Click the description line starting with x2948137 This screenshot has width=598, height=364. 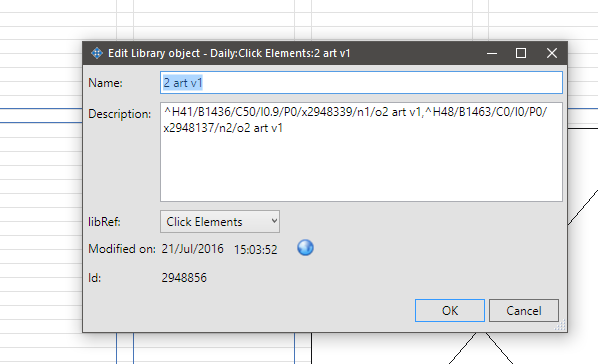point(223,128)
